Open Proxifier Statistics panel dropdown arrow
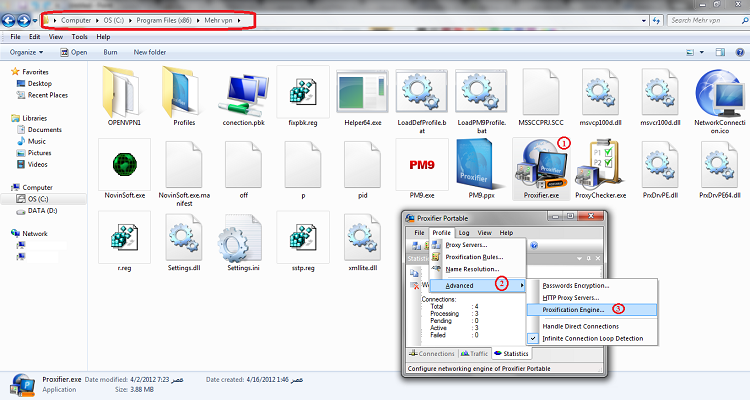750x400 pixels. point(579,258)
